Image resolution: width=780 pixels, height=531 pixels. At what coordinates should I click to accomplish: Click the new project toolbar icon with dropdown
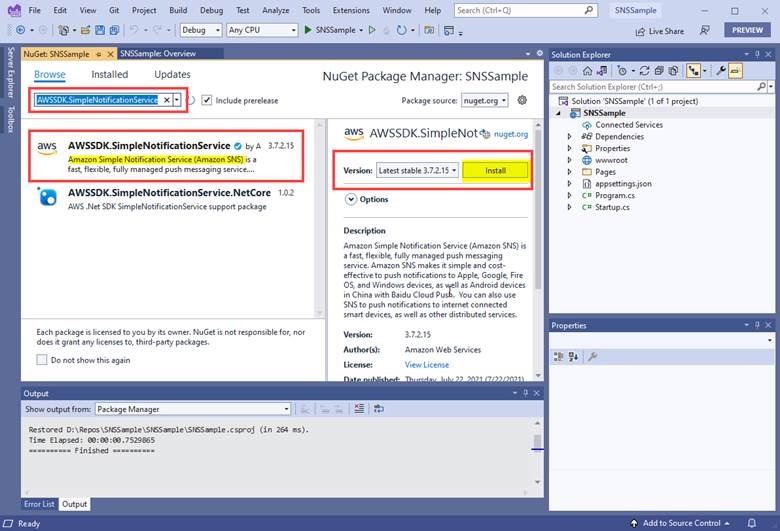(x=64, y=30)
